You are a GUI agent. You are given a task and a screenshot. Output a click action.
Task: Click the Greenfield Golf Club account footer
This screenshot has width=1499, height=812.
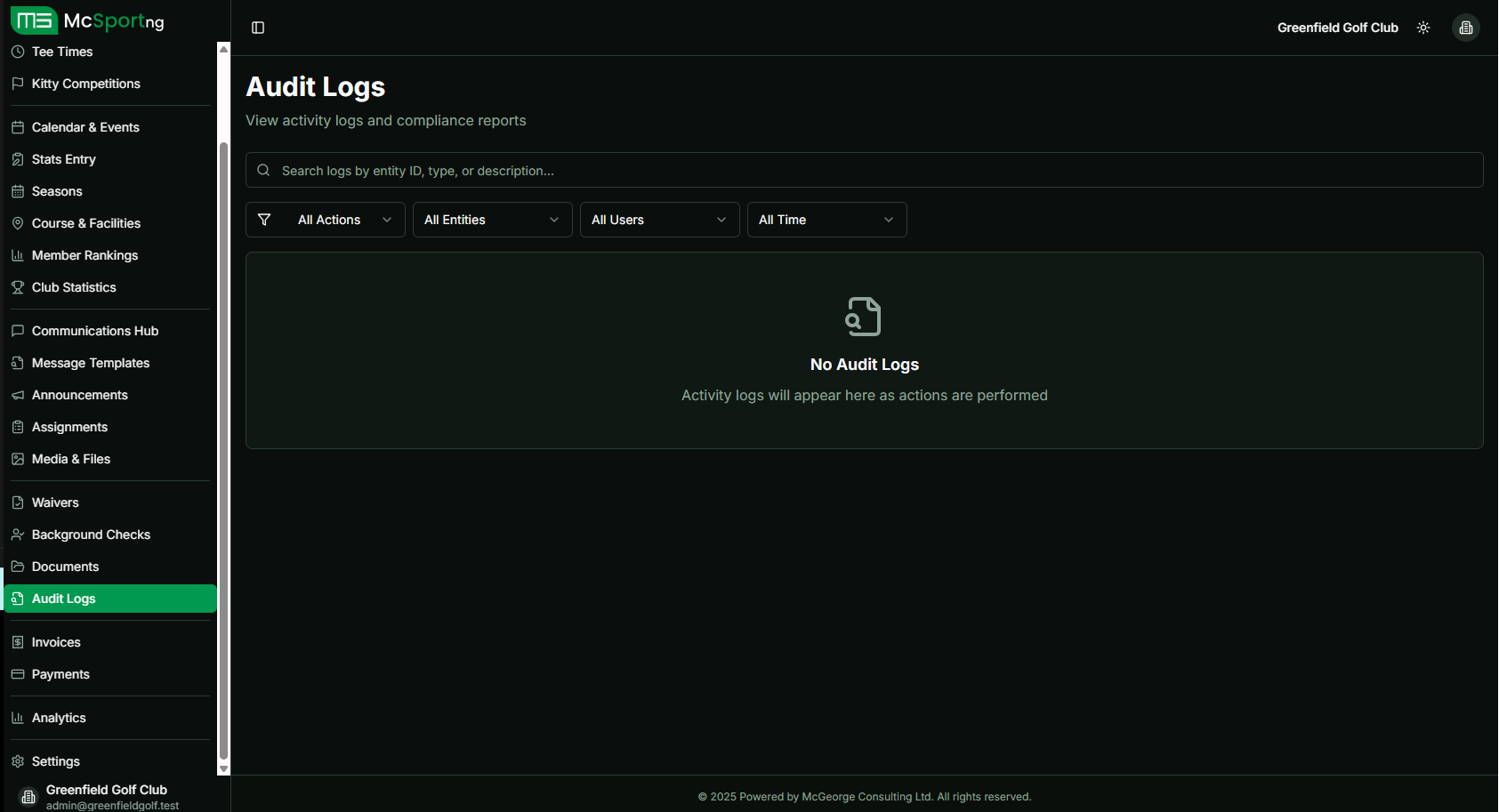(x=107, y=796)
